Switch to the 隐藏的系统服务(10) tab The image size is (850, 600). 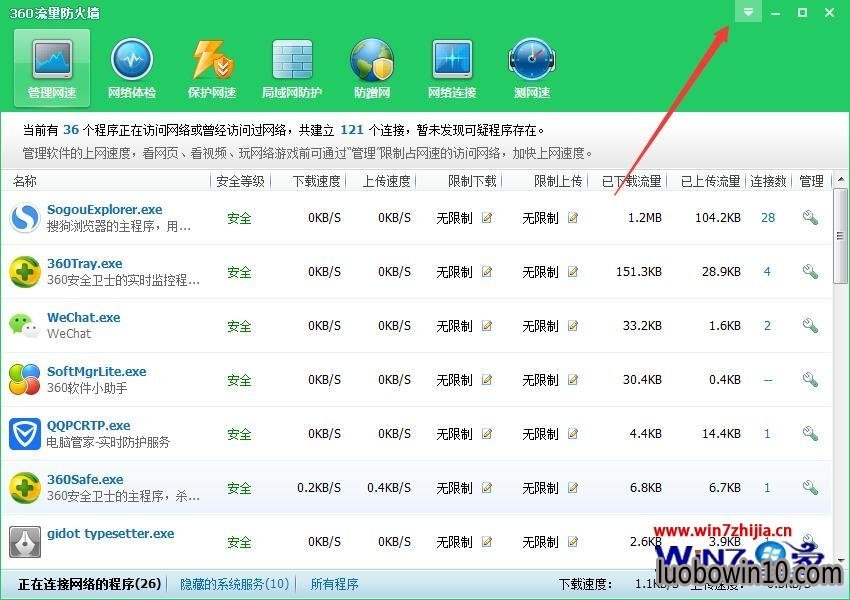(x=234, y=584)
